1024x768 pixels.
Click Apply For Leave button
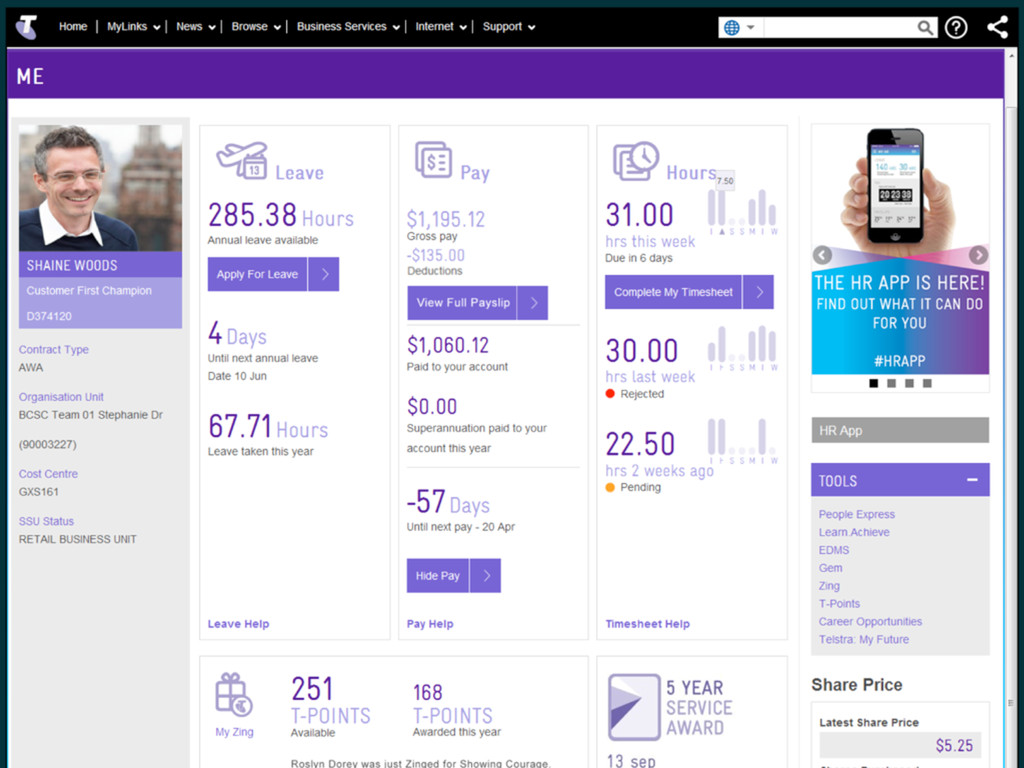click(x=257, y=274)
